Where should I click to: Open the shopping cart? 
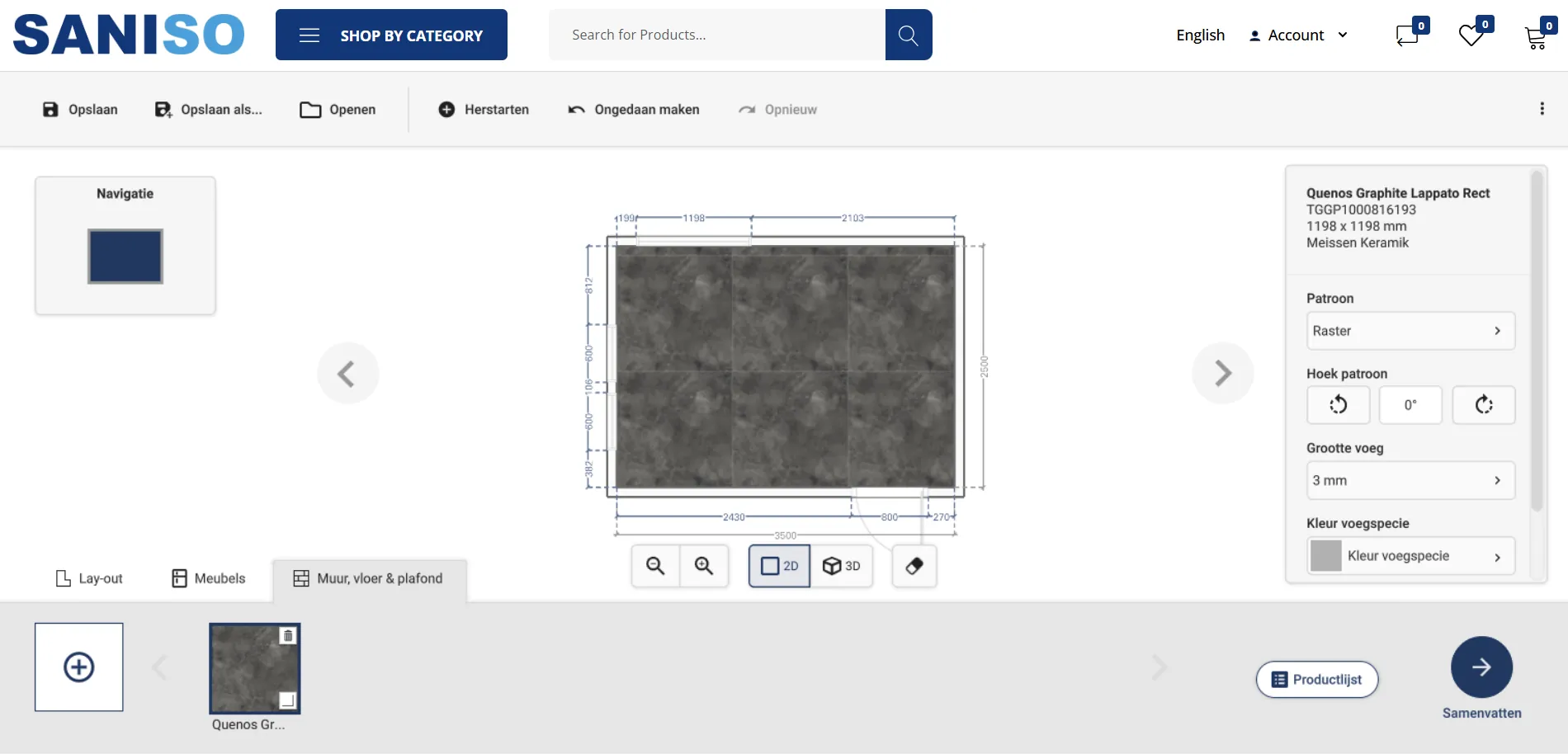pyautogui.click(x=1535, y=37)
